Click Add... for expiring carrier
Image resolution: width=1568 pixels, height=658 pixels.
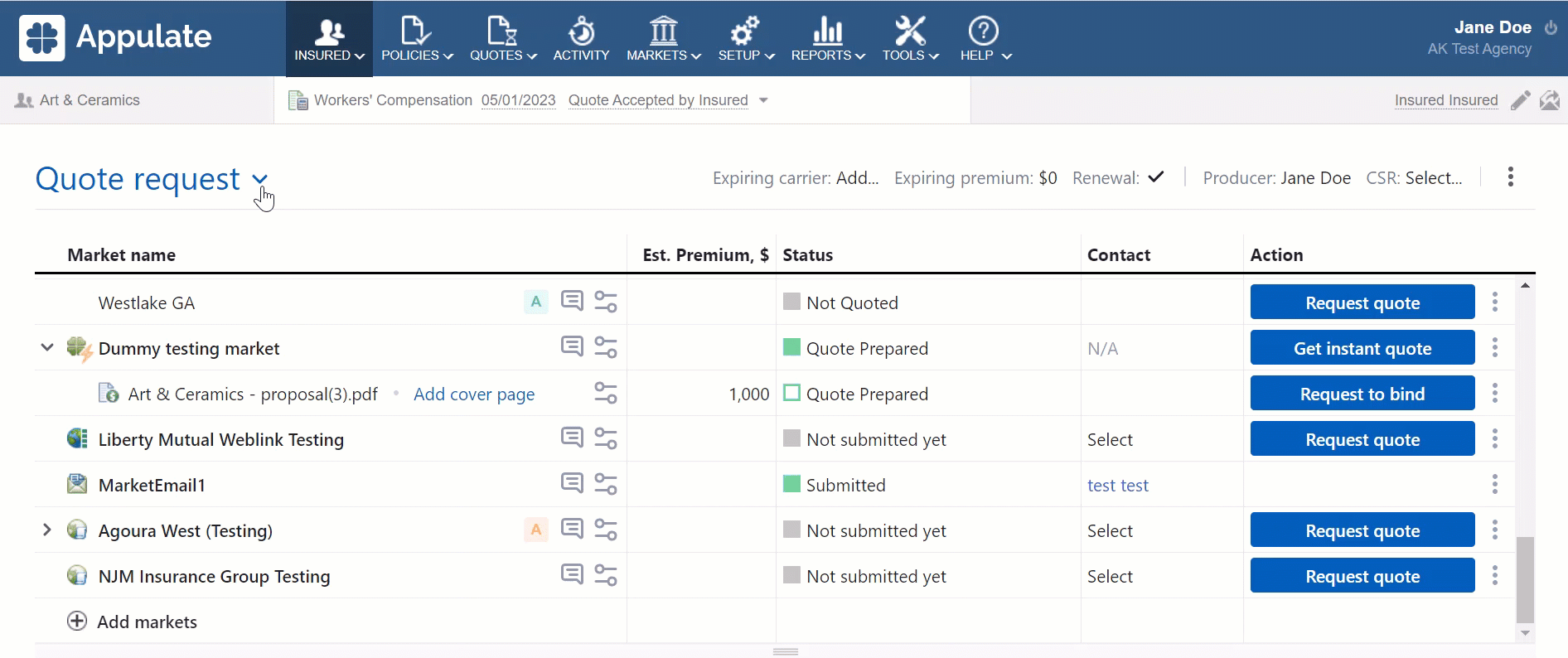point(857,178)
